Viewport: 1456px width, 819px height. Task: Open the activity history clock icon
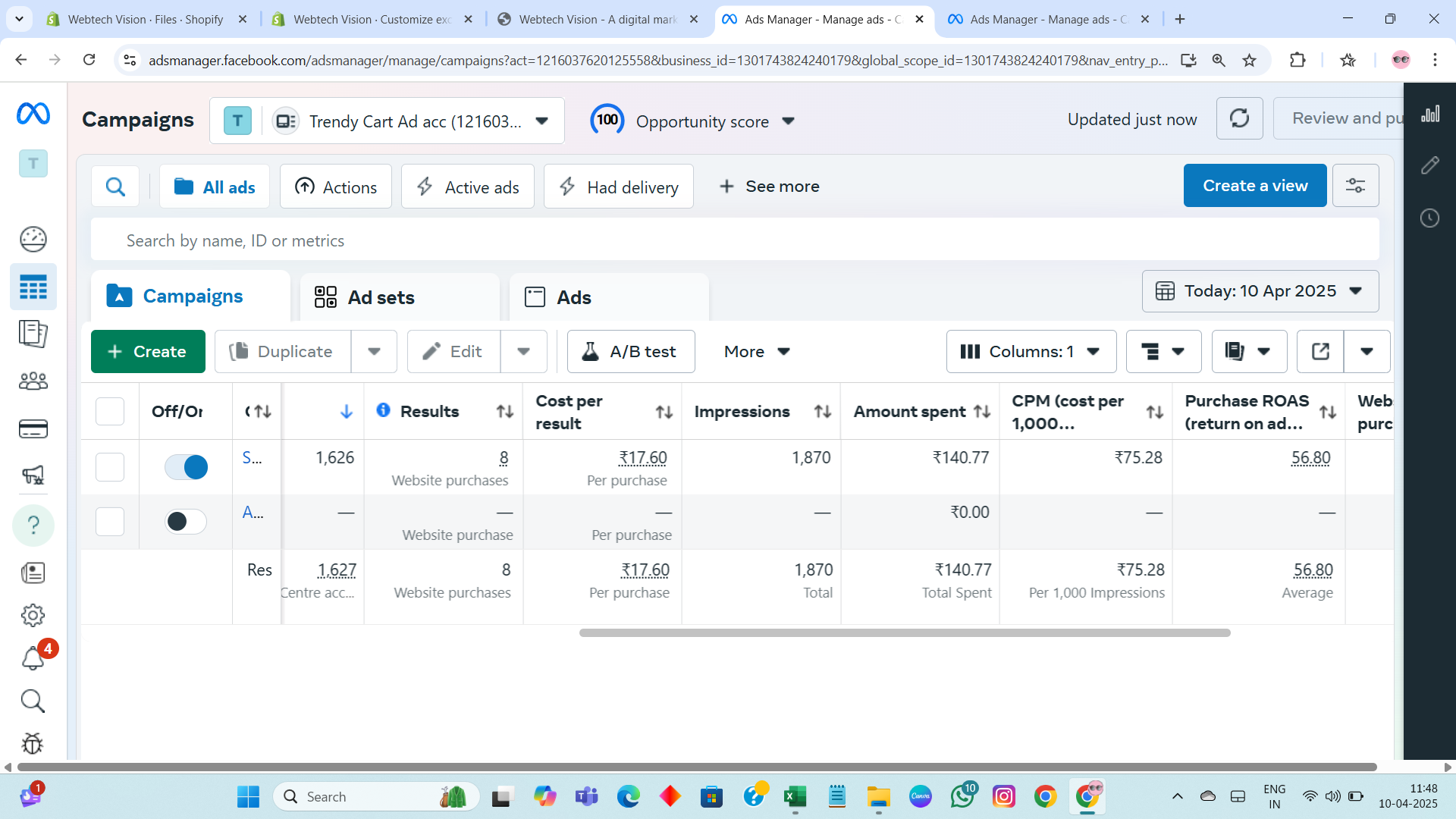click(1429, 218)
